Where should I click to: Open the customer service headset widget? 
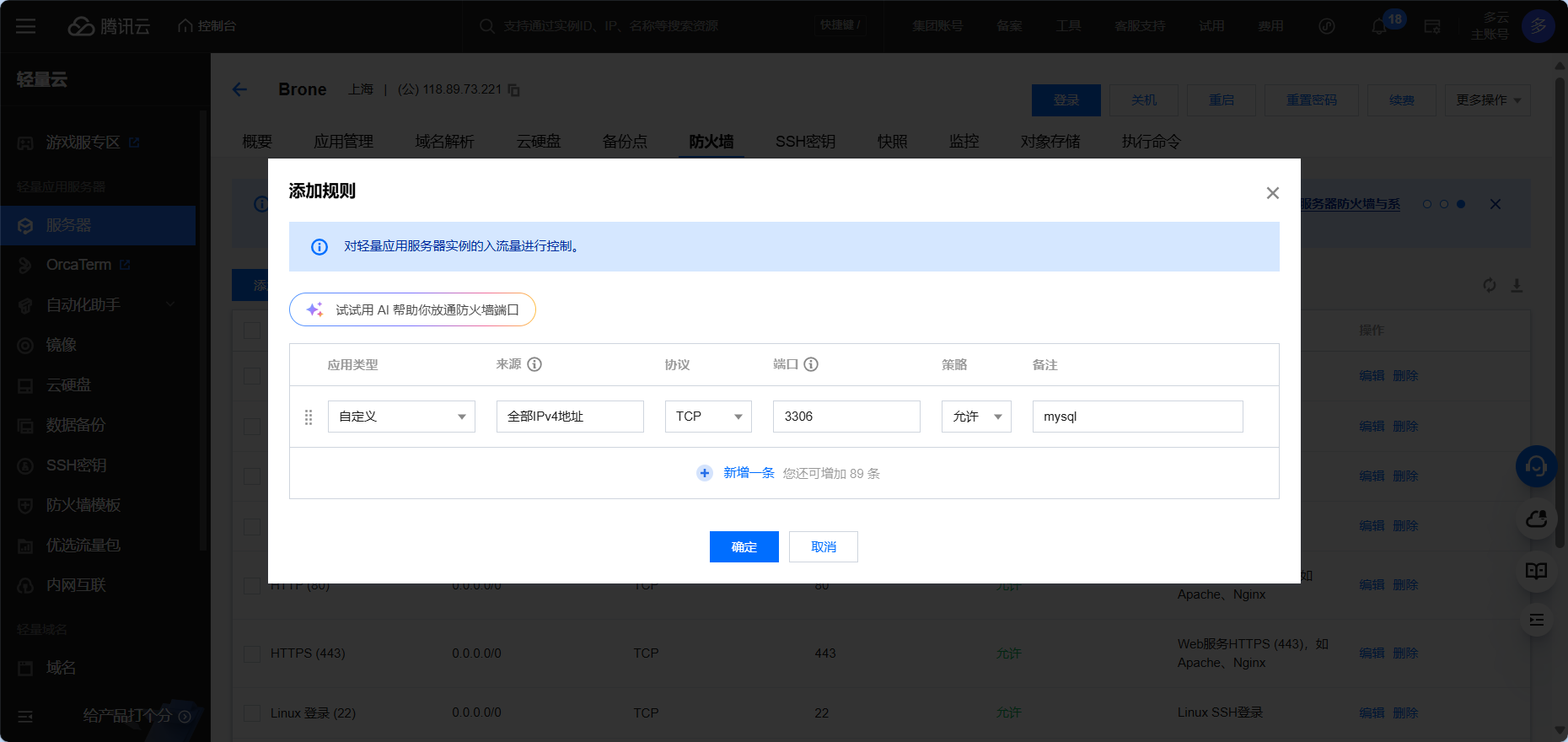[x=1536, y=465]
